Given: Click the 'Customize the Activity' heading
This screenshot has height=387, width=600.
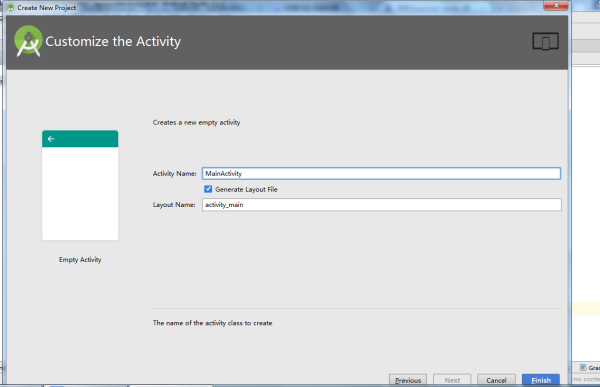Looking at the screenshot, I should [x=113, y=41].
